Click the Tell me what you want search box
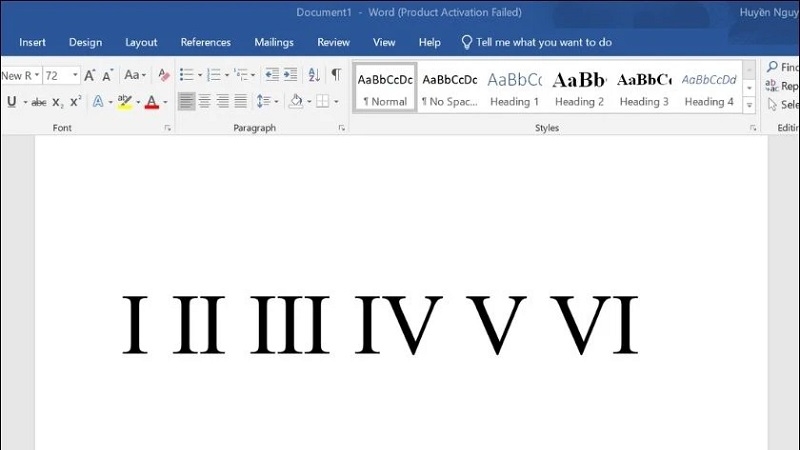Viewport: 800px width, 450px height. (x=544, y=43)
